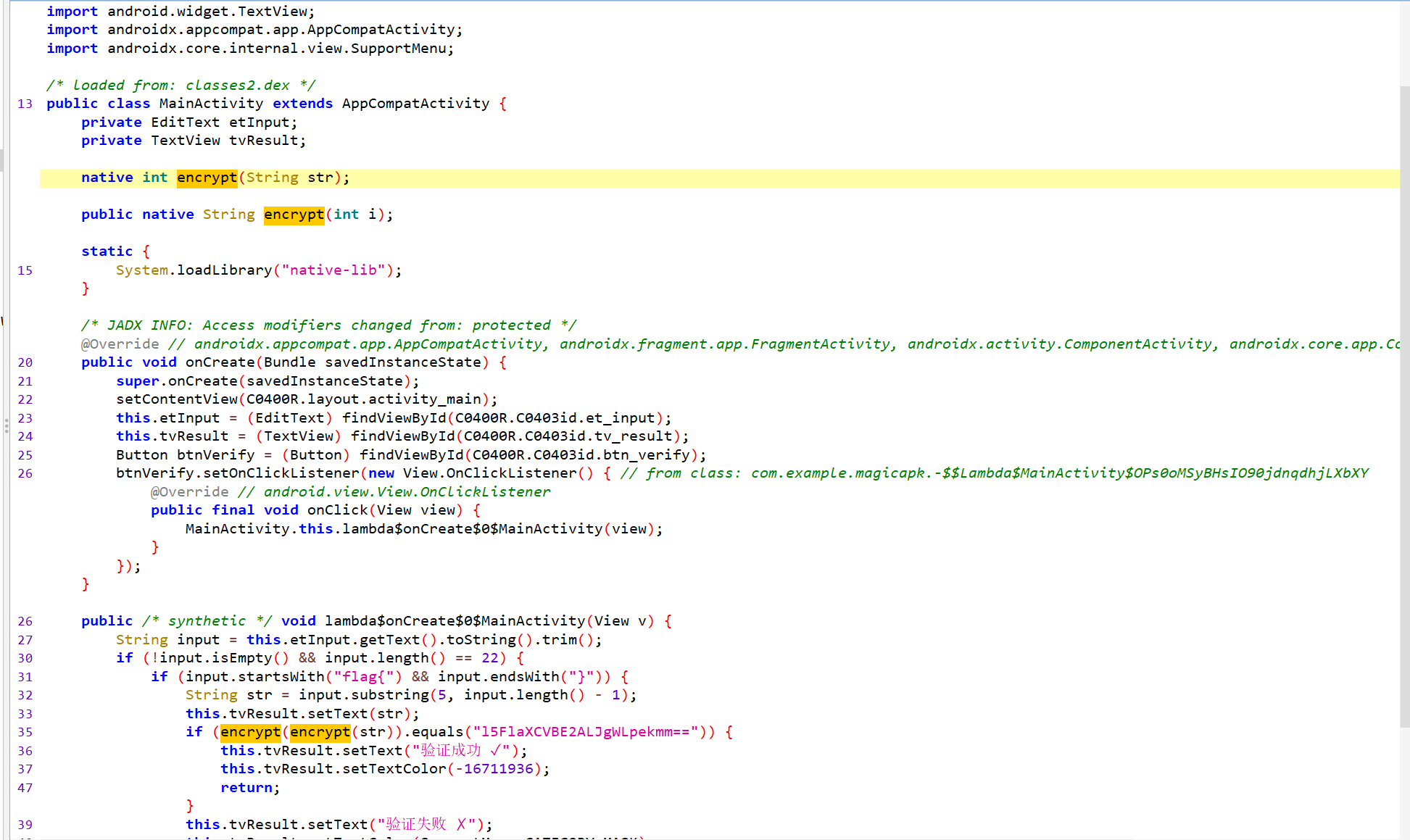Click the -16711936 color value

tap(494, 769)
